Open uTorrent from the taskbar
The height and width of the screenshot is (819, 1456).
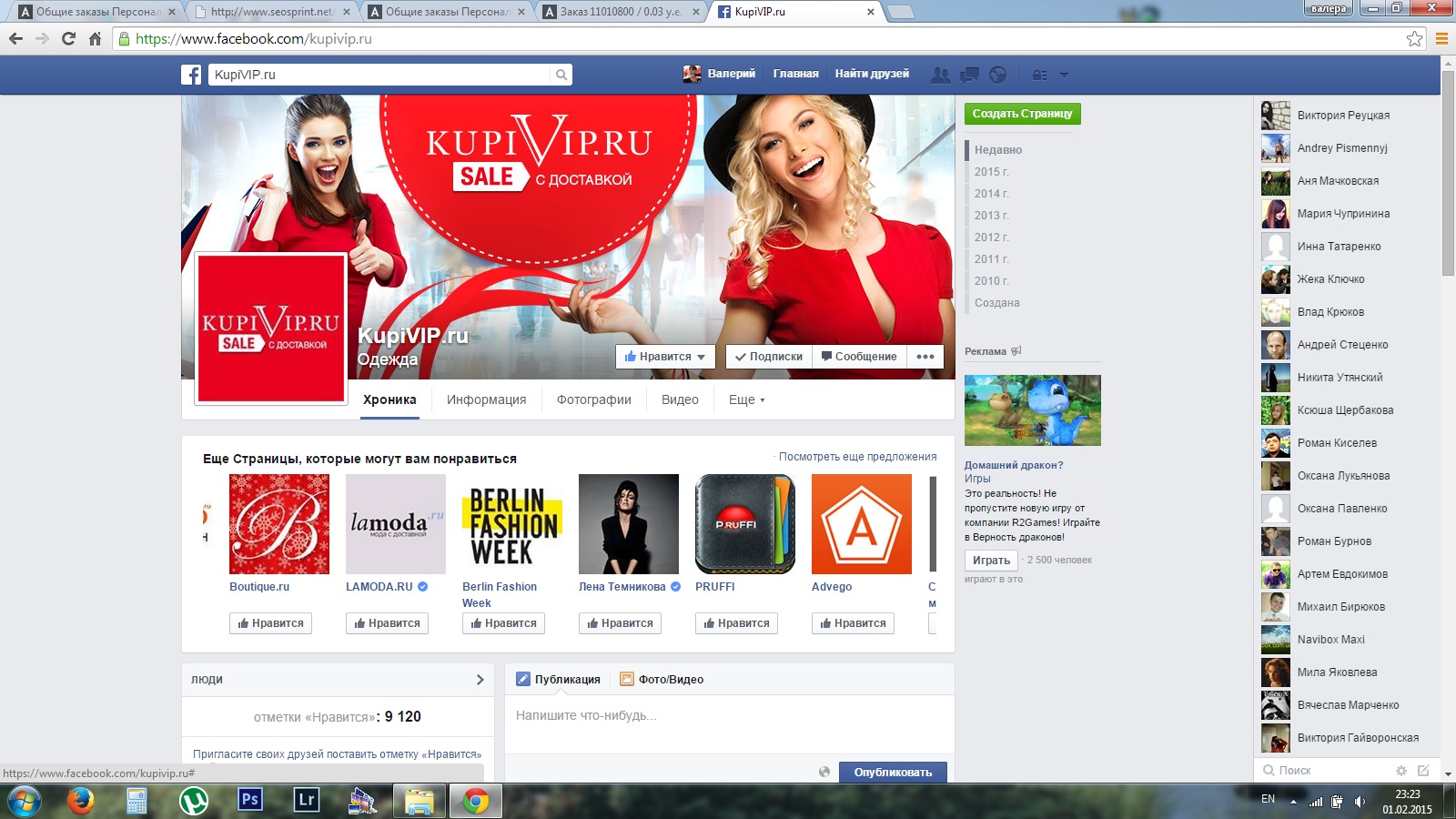click(x=193, y=801)
